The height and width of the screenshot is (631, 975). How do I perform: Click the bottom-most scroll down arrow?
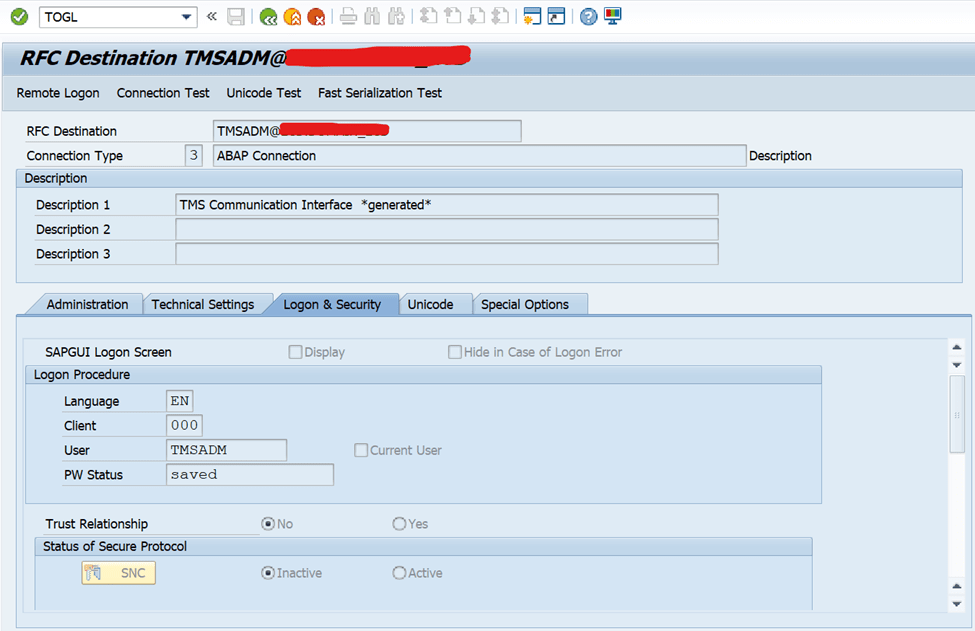(957, 604)
